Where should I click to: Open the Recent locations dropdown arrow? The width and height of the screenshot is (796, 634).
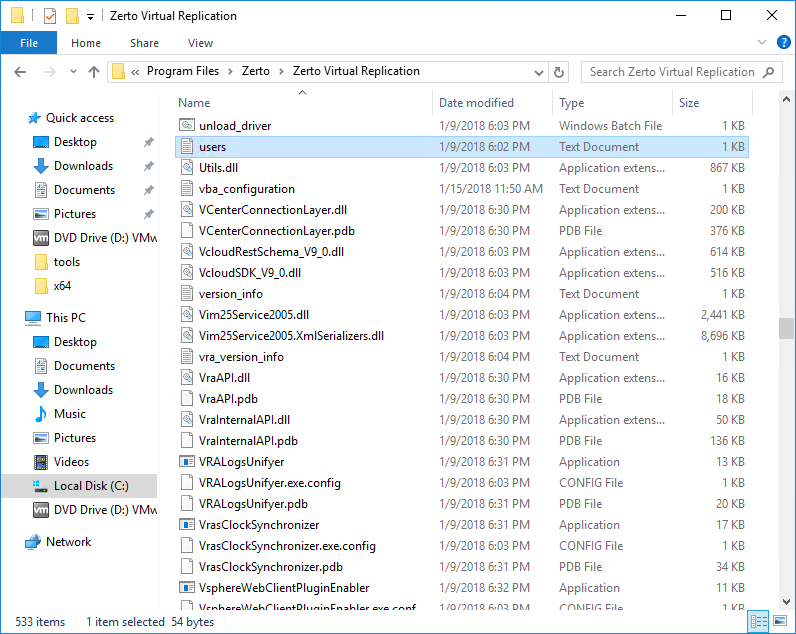pyautogui.click(x=73, y=72)
